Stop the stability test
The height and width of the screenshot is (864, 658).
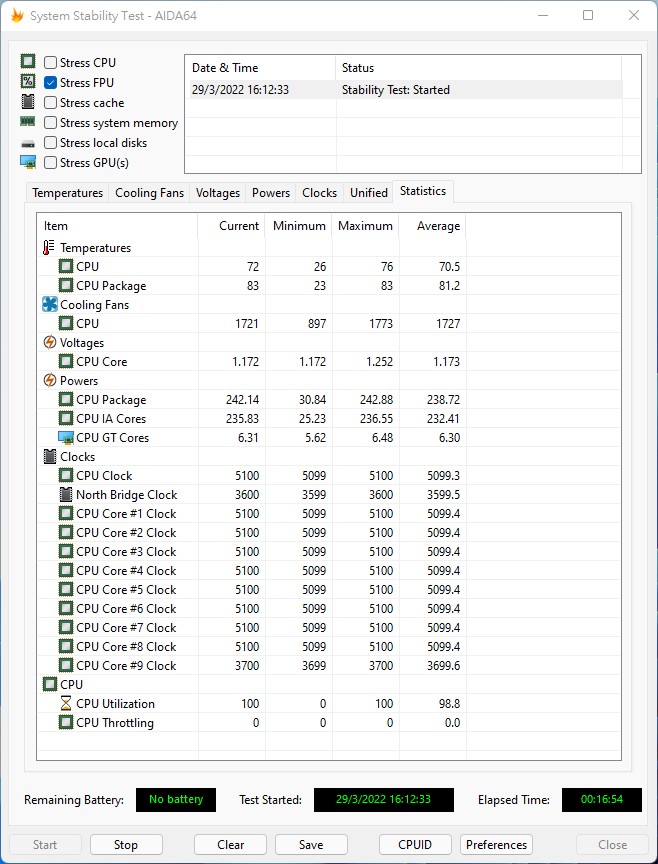click(x=126, y=845)
